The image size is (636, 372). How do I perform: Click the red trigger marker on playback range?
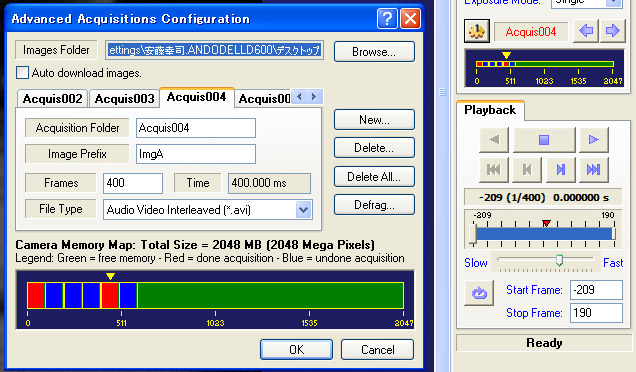pos(546,223)
